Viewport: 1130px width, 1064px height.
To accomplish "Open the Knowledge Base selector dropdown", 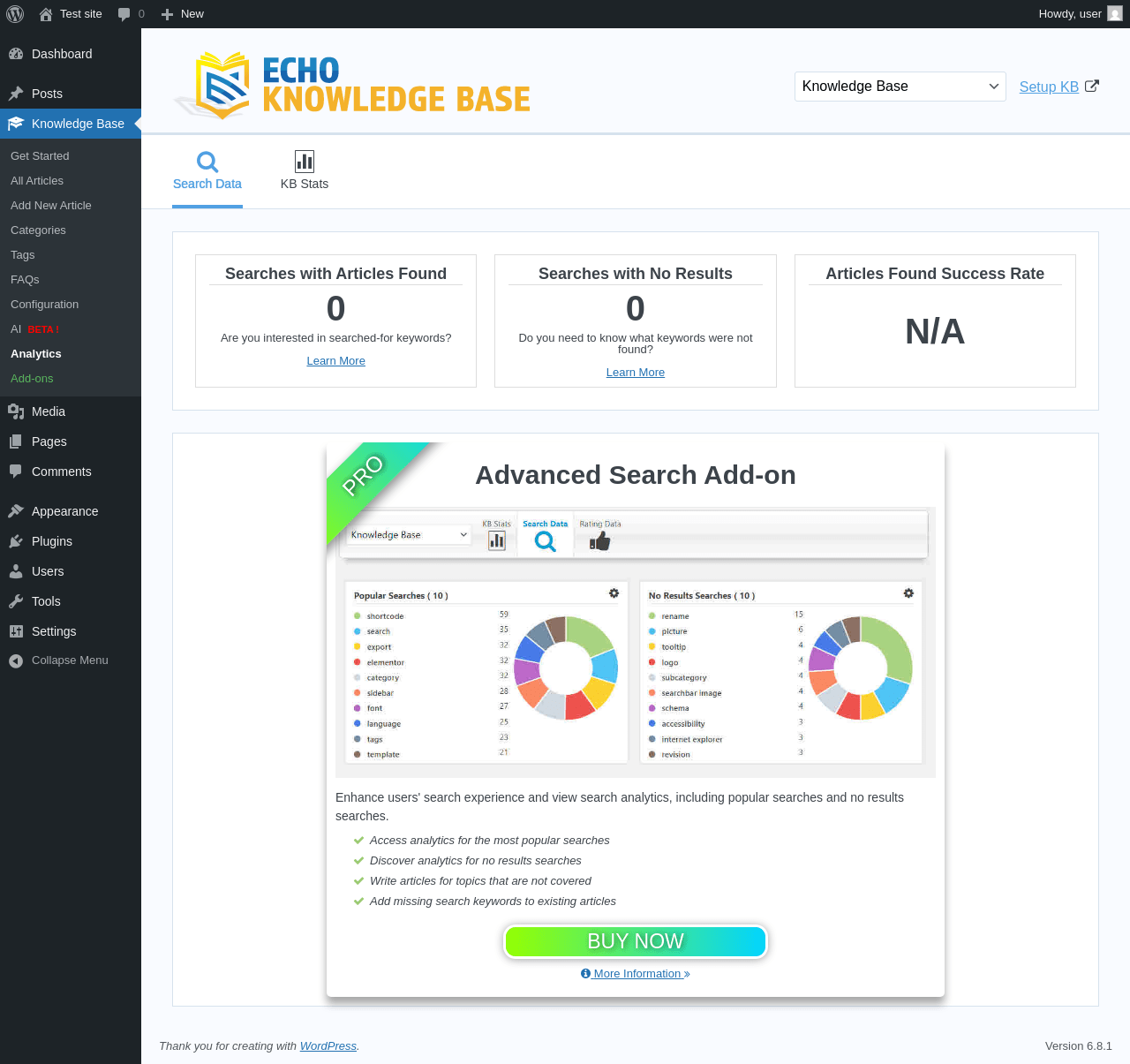I will [x=900, y=87].
